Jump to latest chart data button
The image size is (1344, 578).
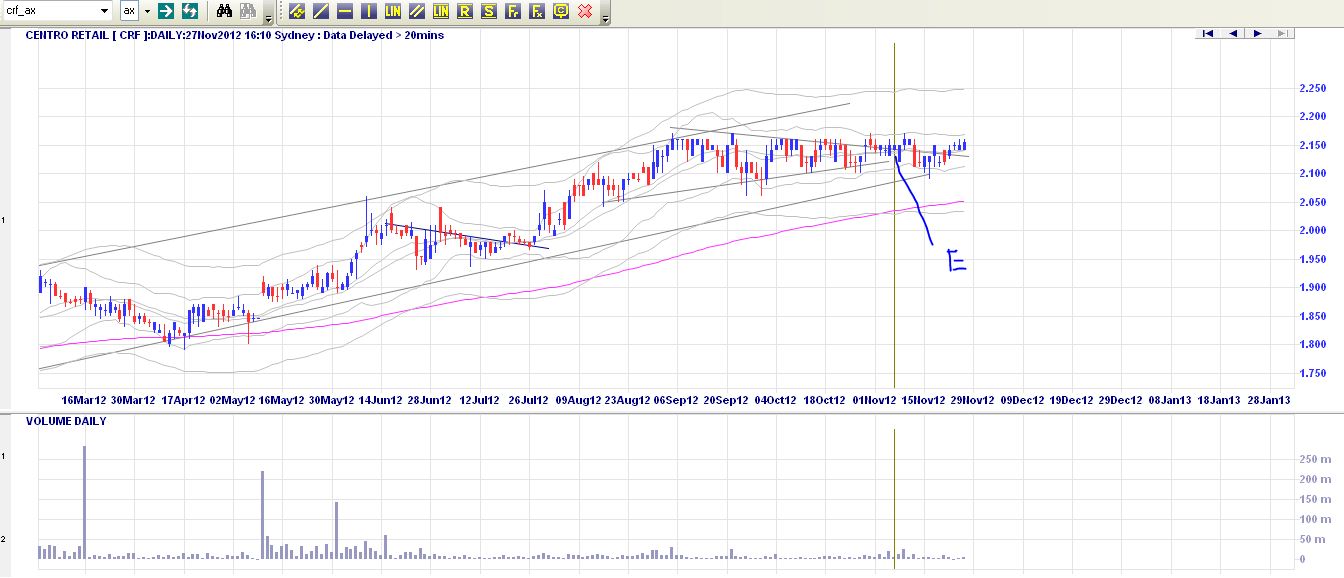click(1283, 33)
